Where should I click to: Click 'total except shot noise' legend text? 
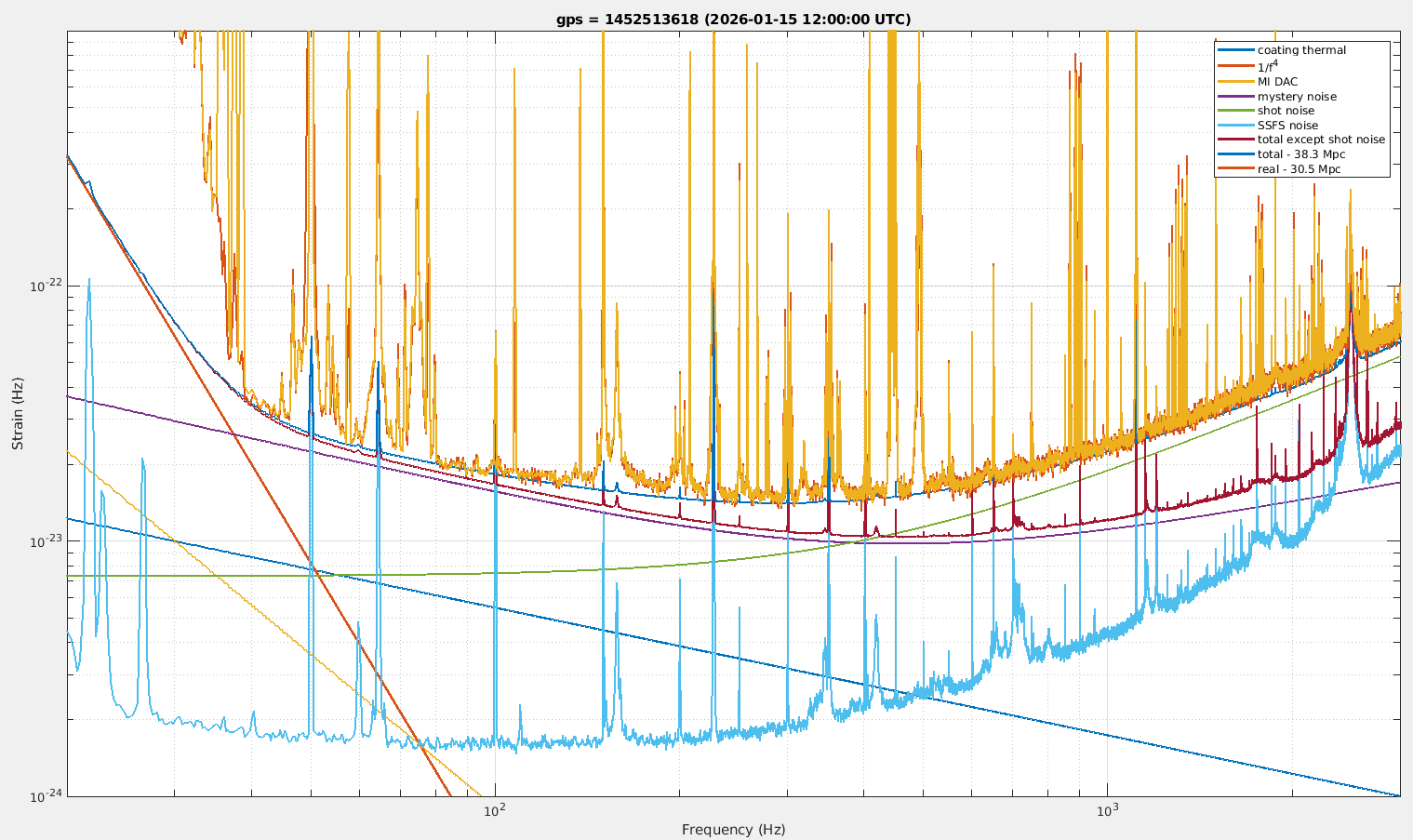point(1321,140)
